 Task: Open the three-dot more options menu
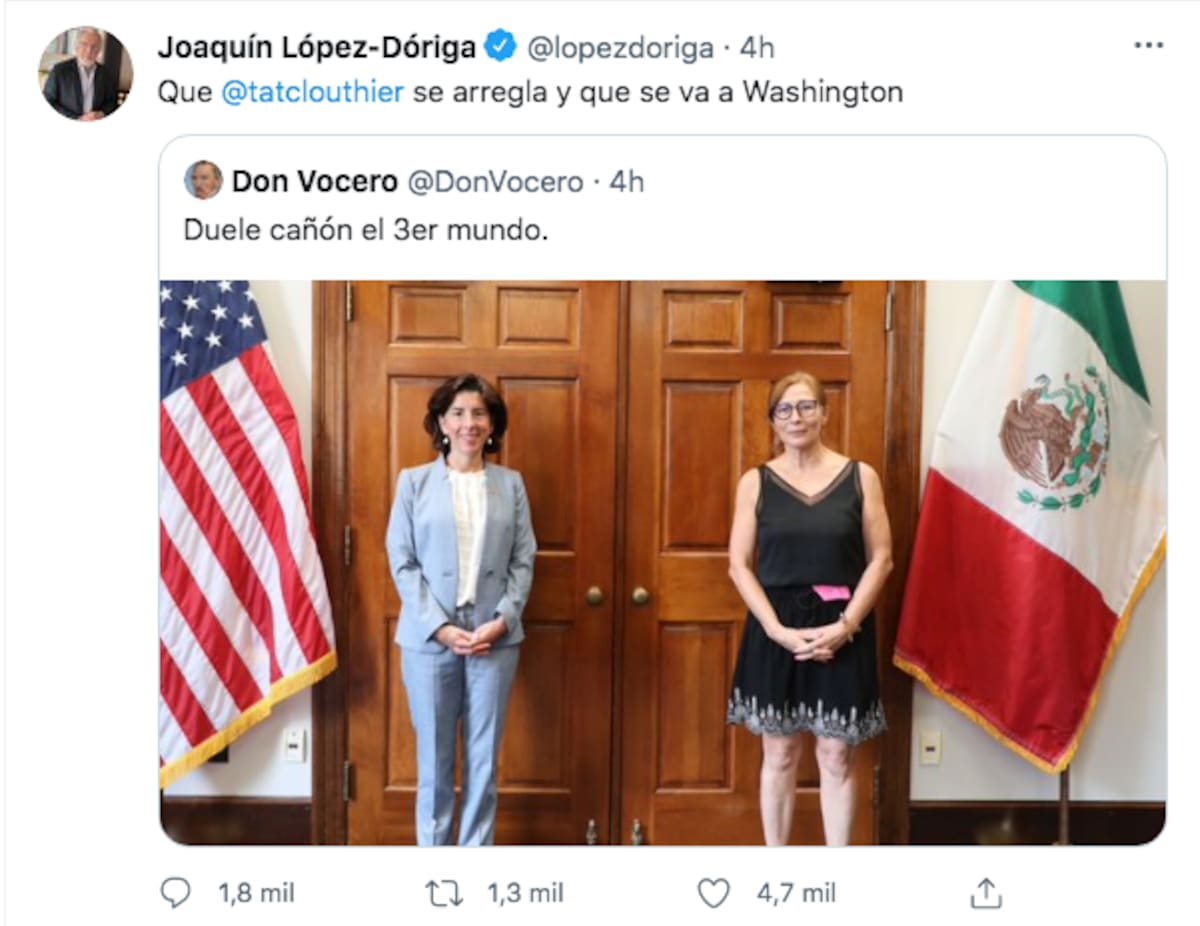[x=1148, y=46]
